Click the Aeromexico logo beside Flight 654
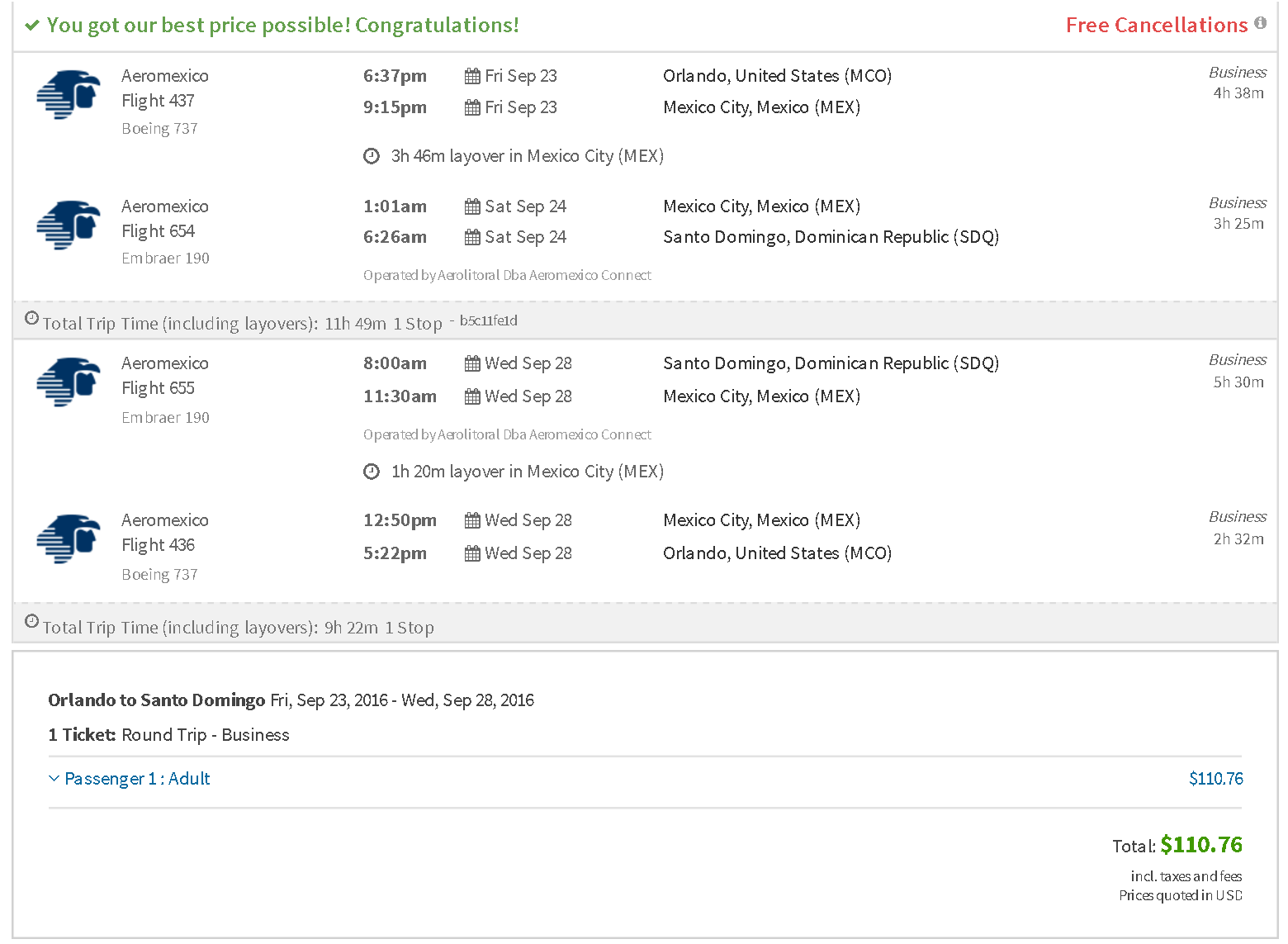 69,225
